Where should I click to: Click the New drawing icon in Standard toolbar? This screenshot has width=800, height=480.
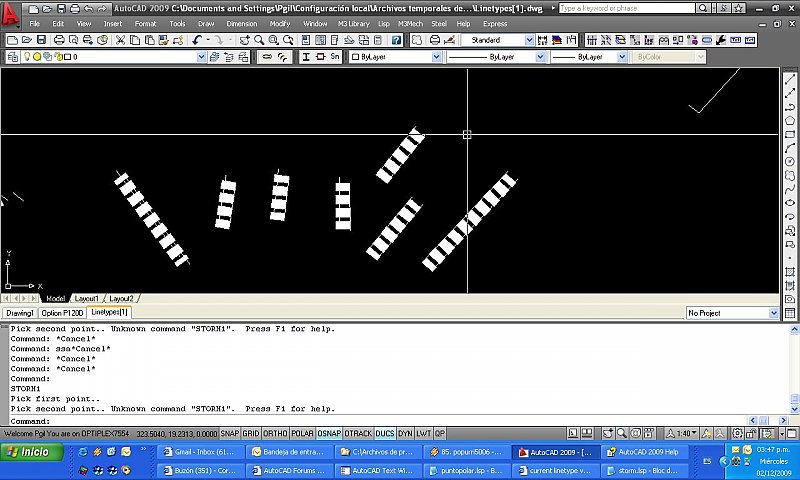pyautogui.click(x=12, y=40)
